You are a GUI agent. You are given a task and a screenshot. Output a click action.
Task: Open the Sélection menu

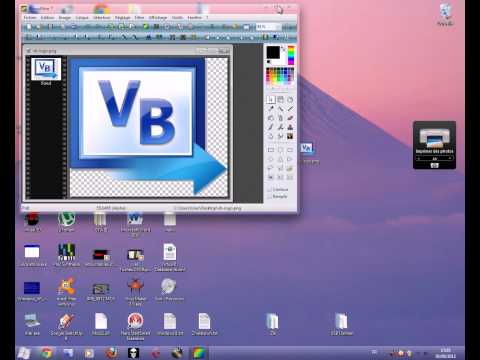(x=102, y=17)
